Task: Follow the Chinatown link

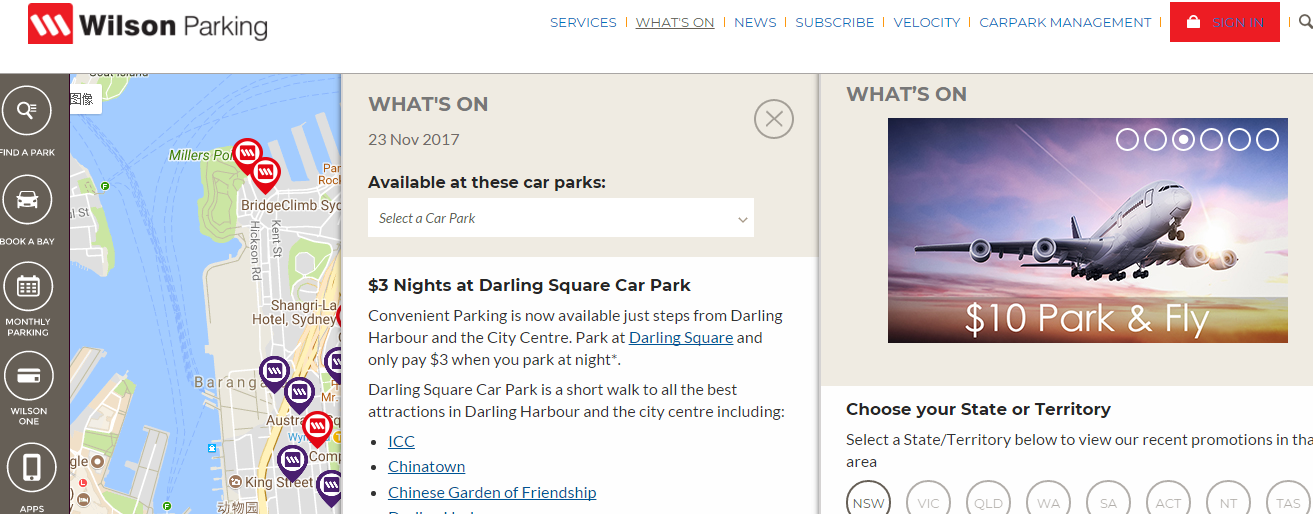Action: click(x=427, y=466)
